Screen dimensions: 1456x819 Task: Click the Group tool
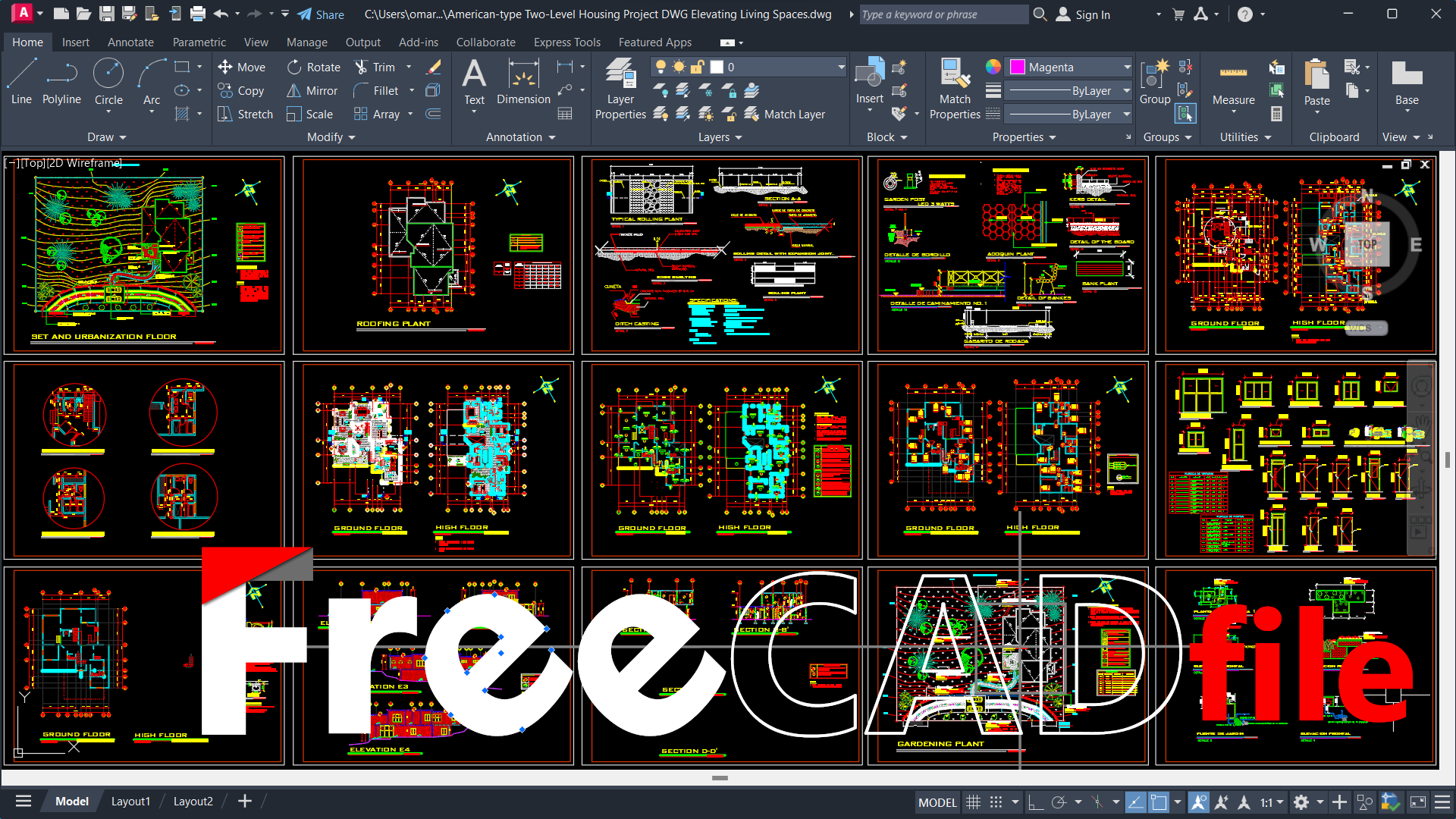(1155, 82)
